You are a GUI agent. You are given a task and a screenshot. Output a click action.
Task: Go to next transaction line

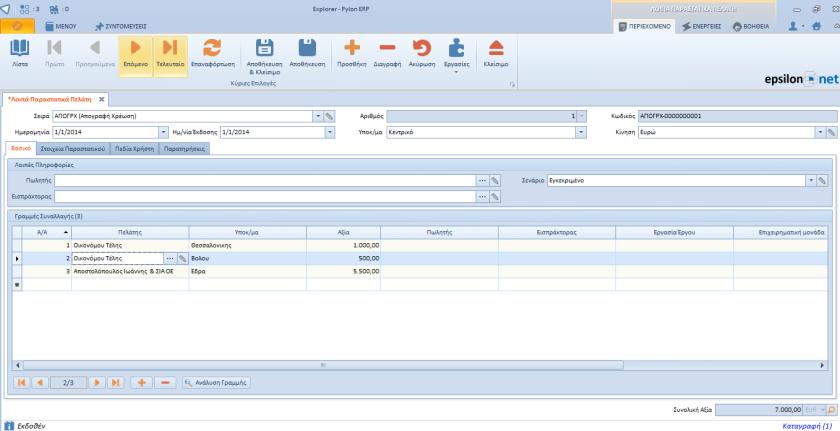pos(96,383)
